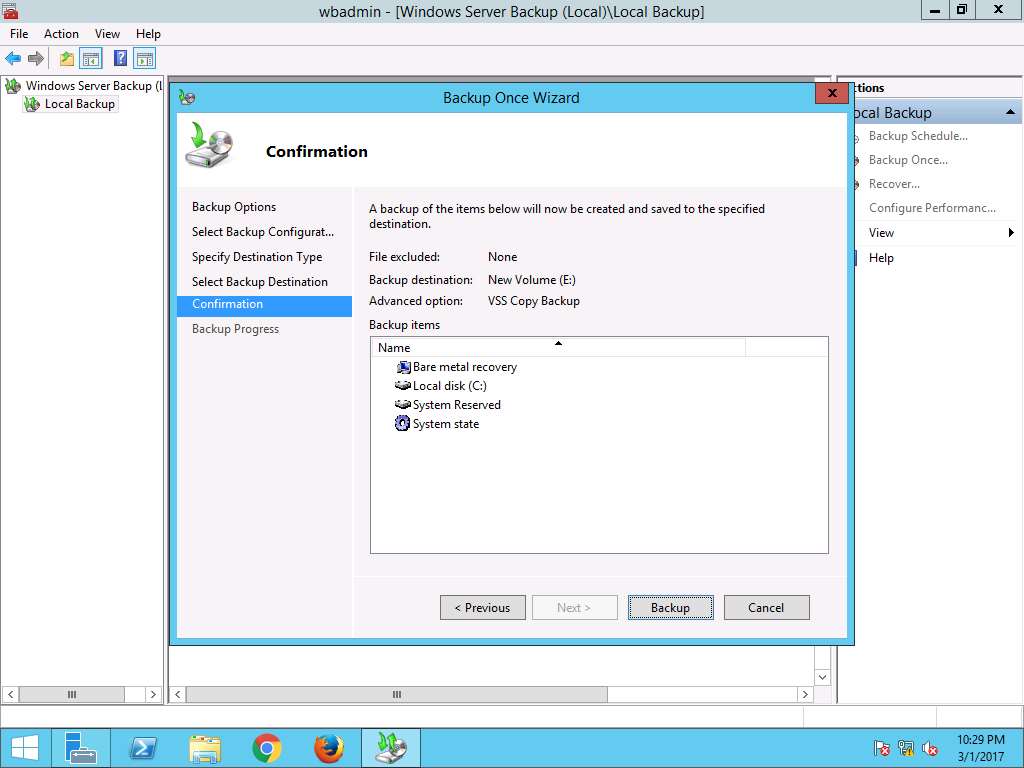Select the Backup Options wizard step
Screen dimensions: 1024x768
(234, 207)
